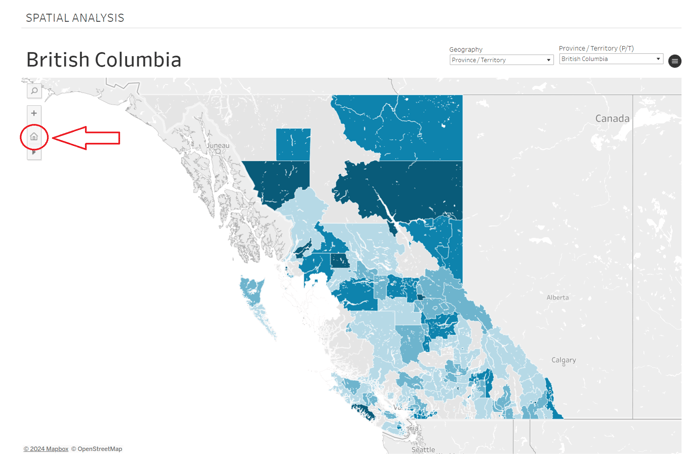Click the Canada label on the map

[612, 118]
